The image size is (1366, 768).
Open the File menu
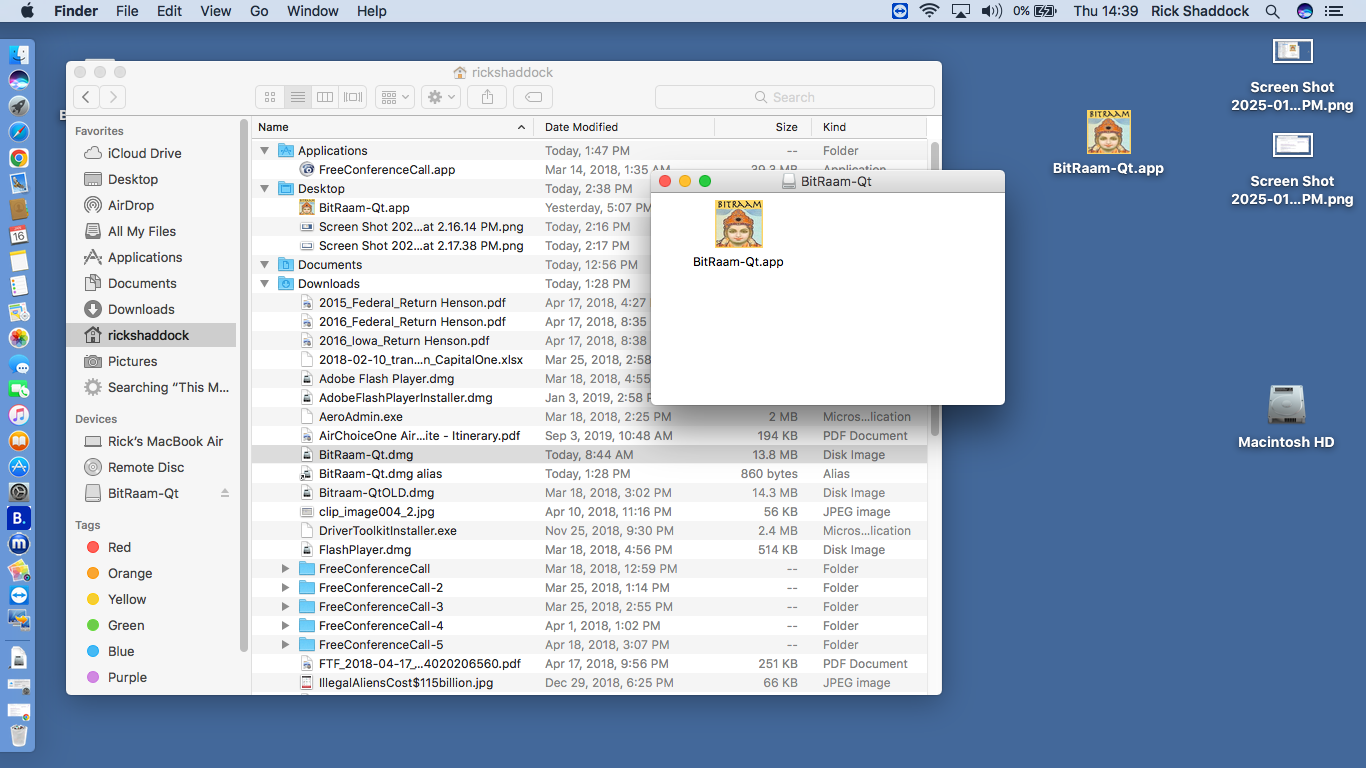[127, 11]
